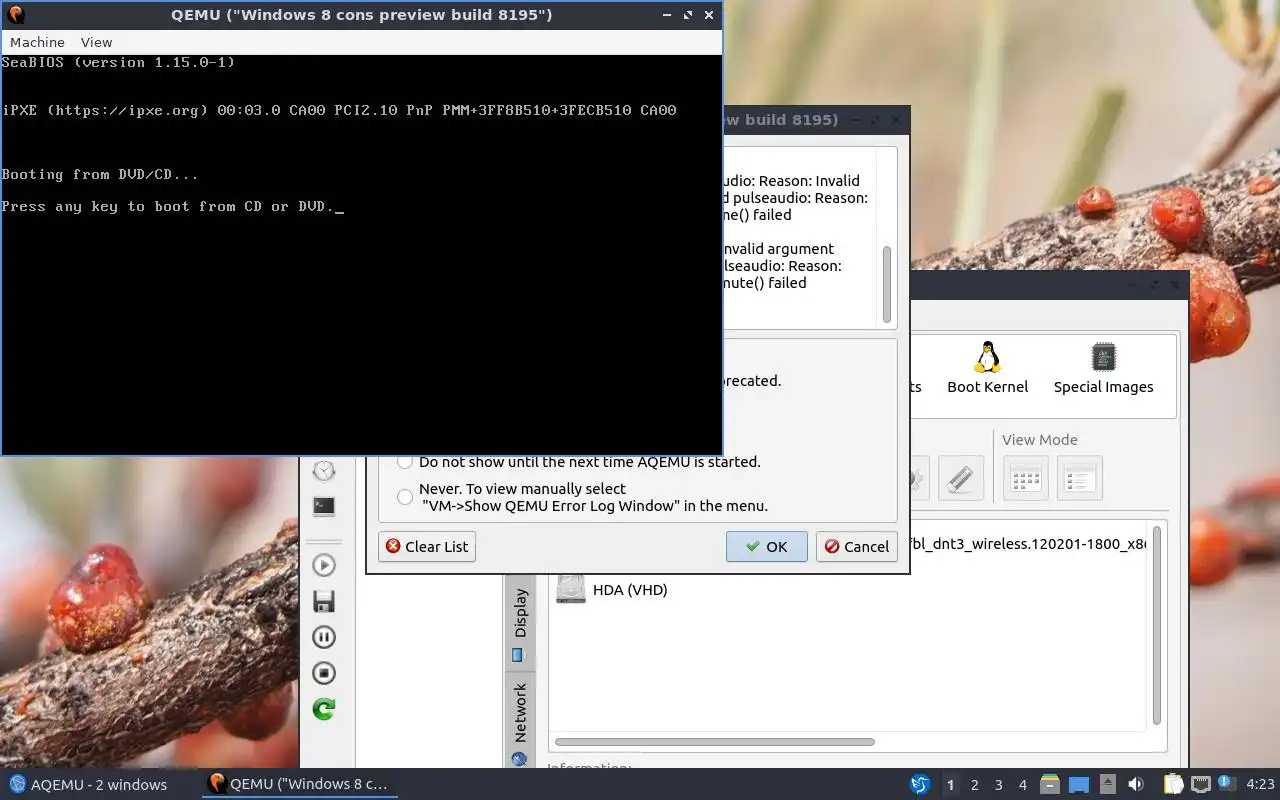Click the eraser icon in device toolbar
This screenshot has width=1280, height=800.
[960, 478]
